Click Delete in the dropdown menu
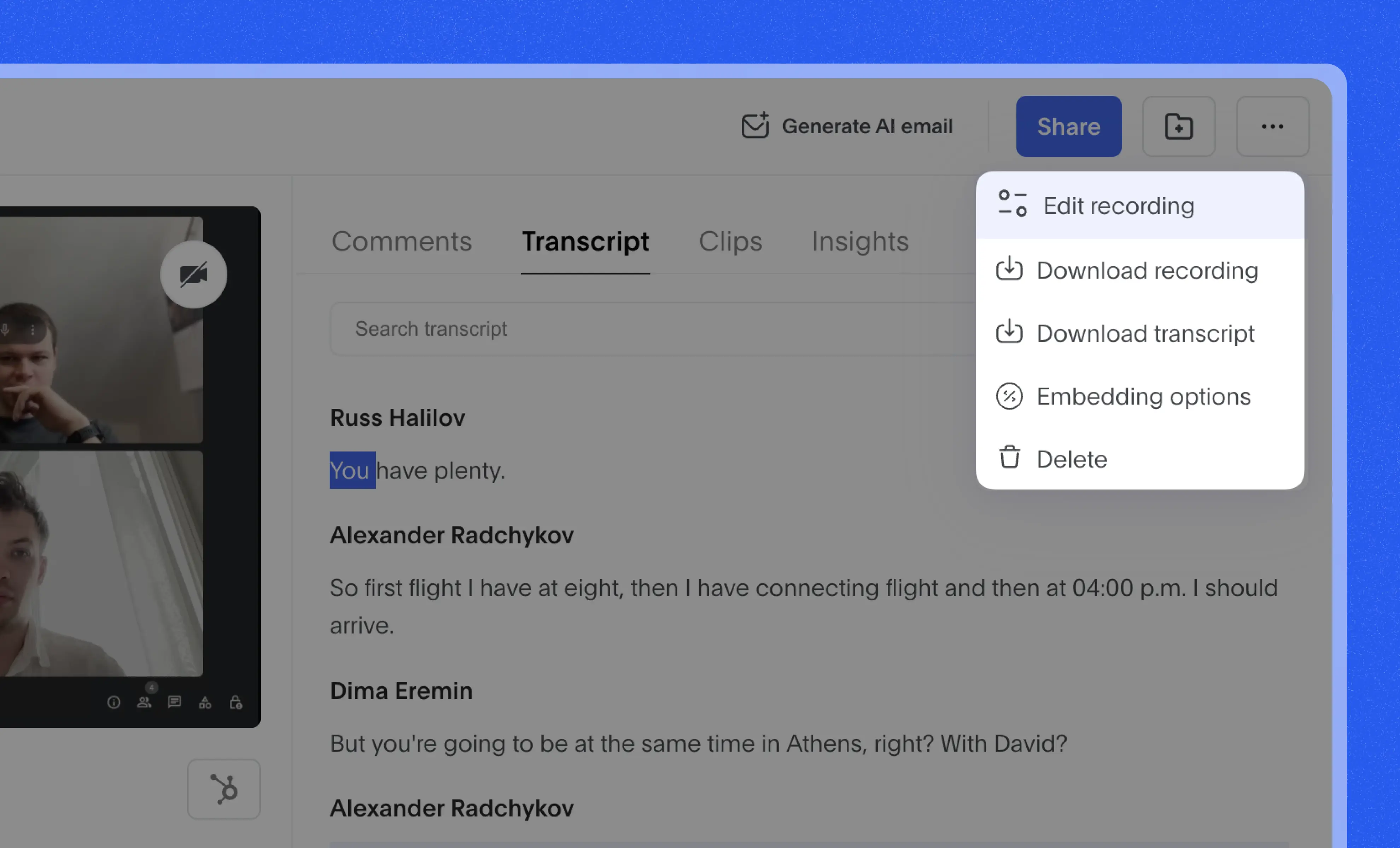Viewport: 1400px width, 848px height. [x=1072, y=459]
